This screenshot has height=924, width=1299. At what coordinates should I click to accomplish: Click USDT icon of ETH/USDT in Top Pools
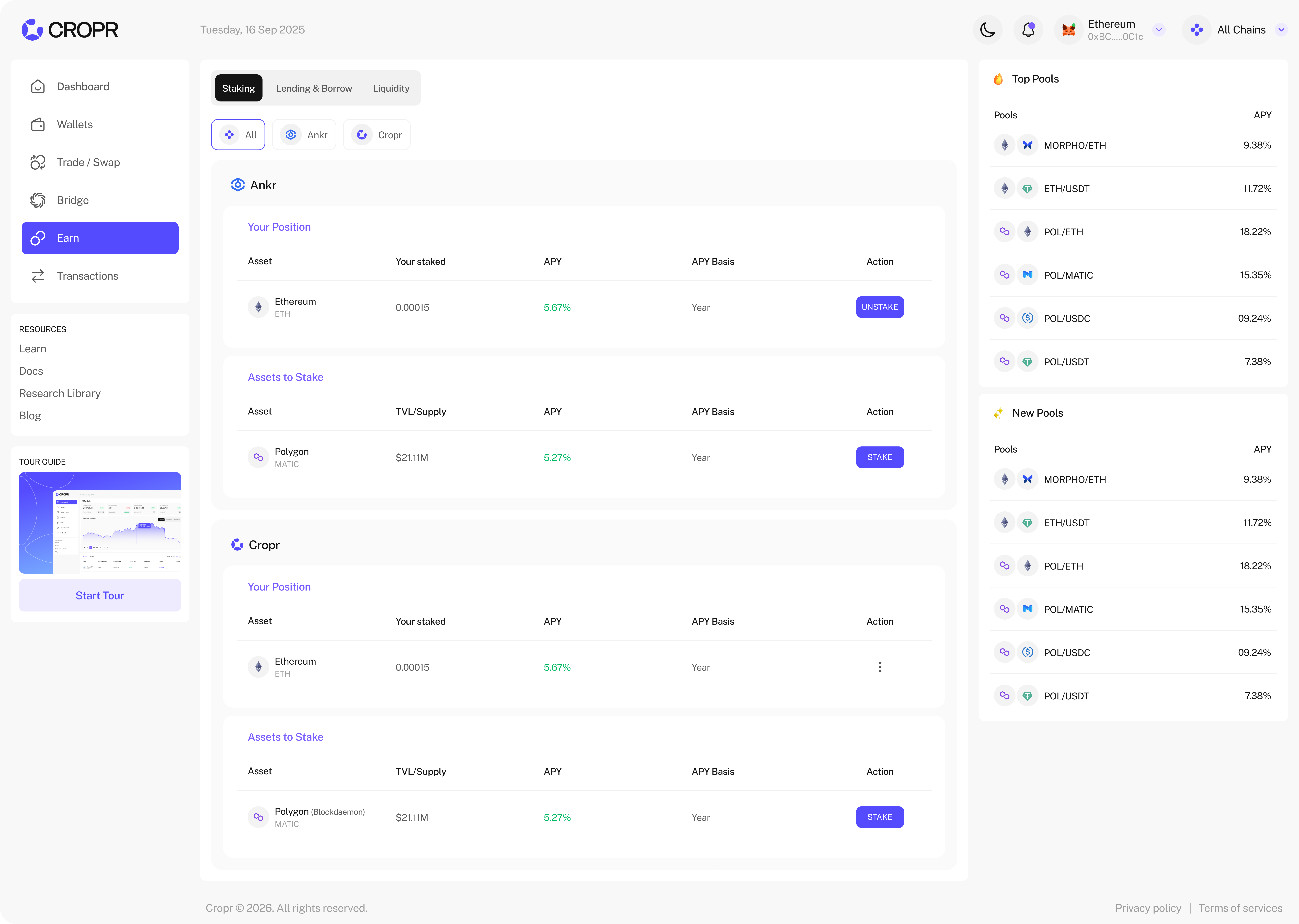point(1028,188)
